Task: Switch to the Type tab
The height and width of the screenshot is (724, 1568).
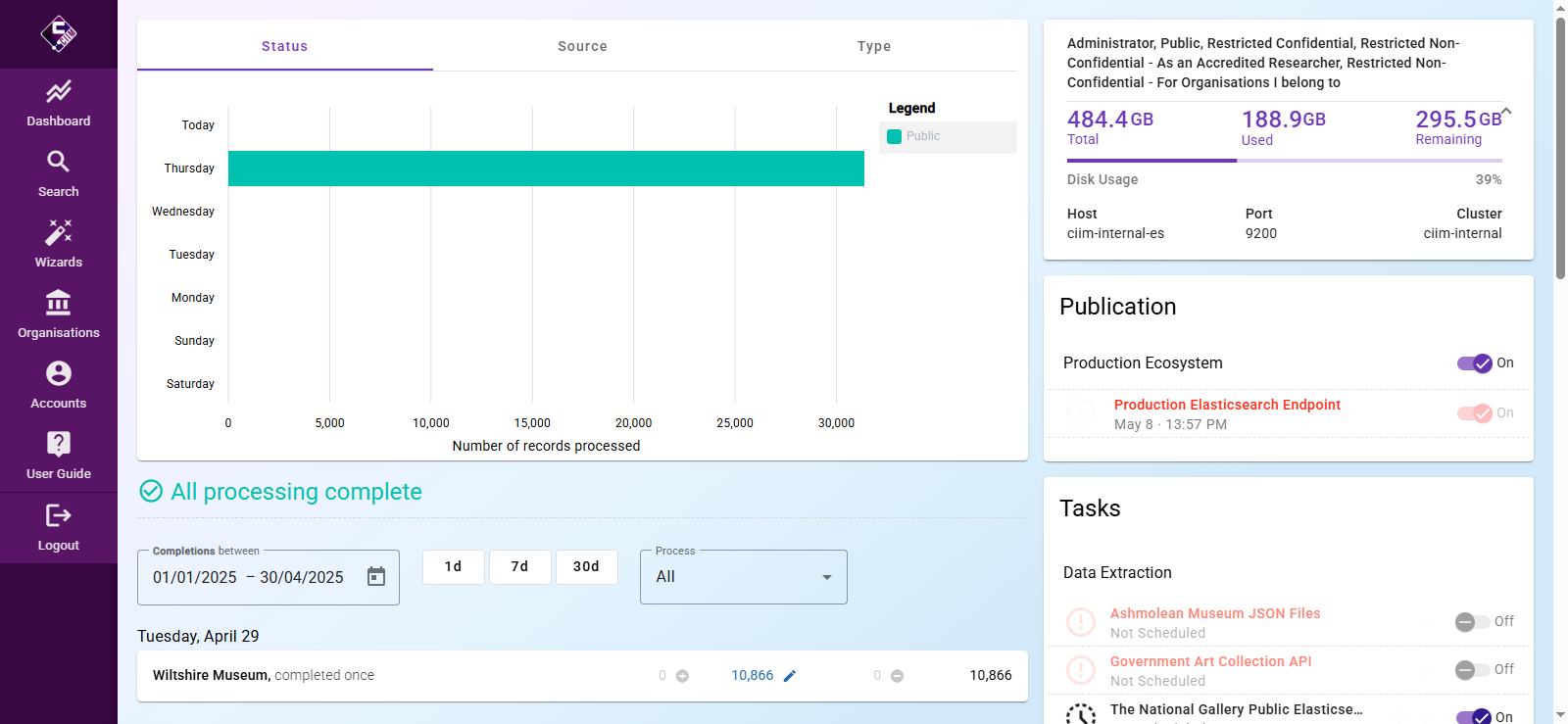Action: [873, 46]
